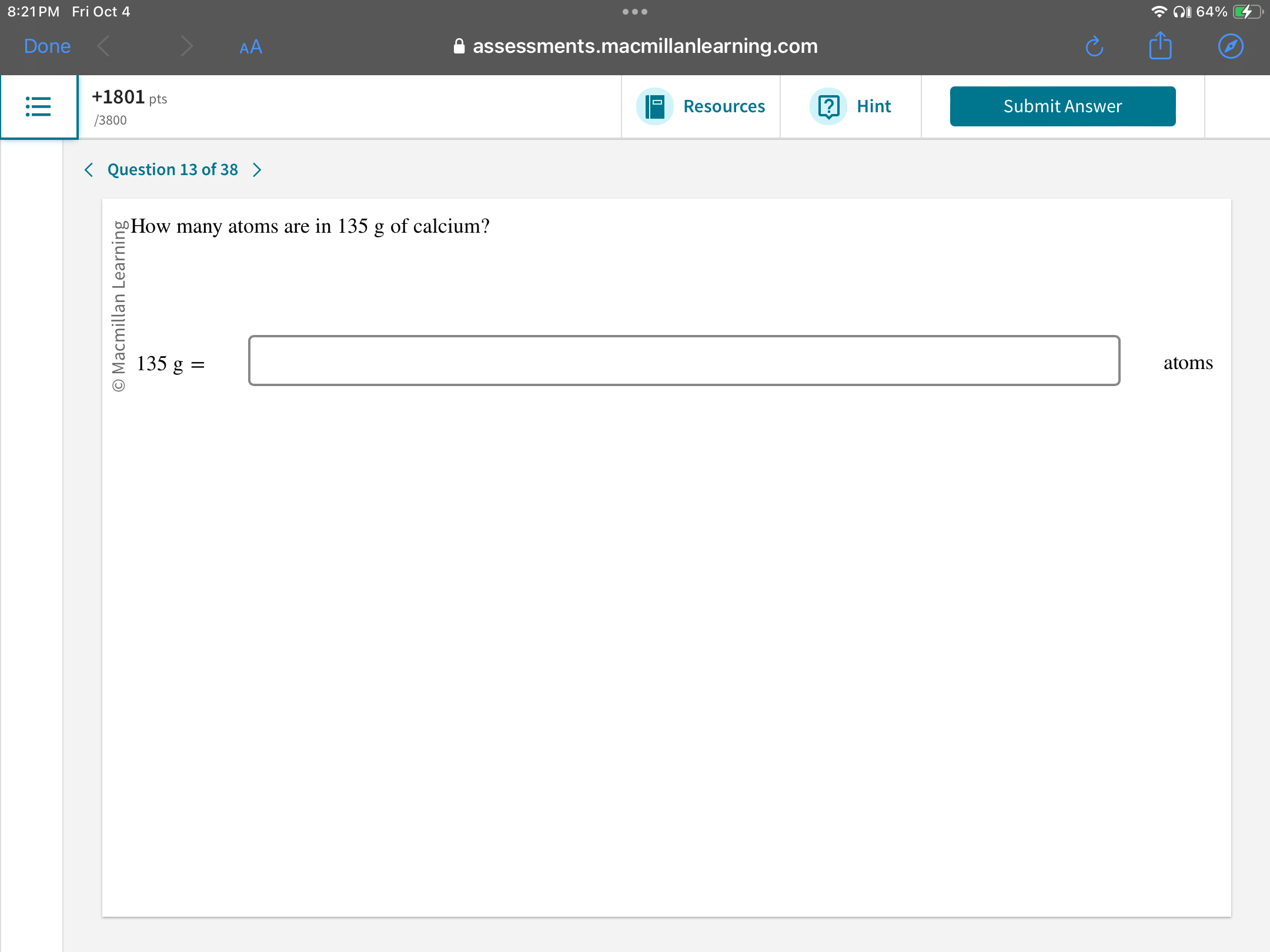The image size is (1270, 952).
Task: Open the Resources label link
Action: click(x=724, y=106)
